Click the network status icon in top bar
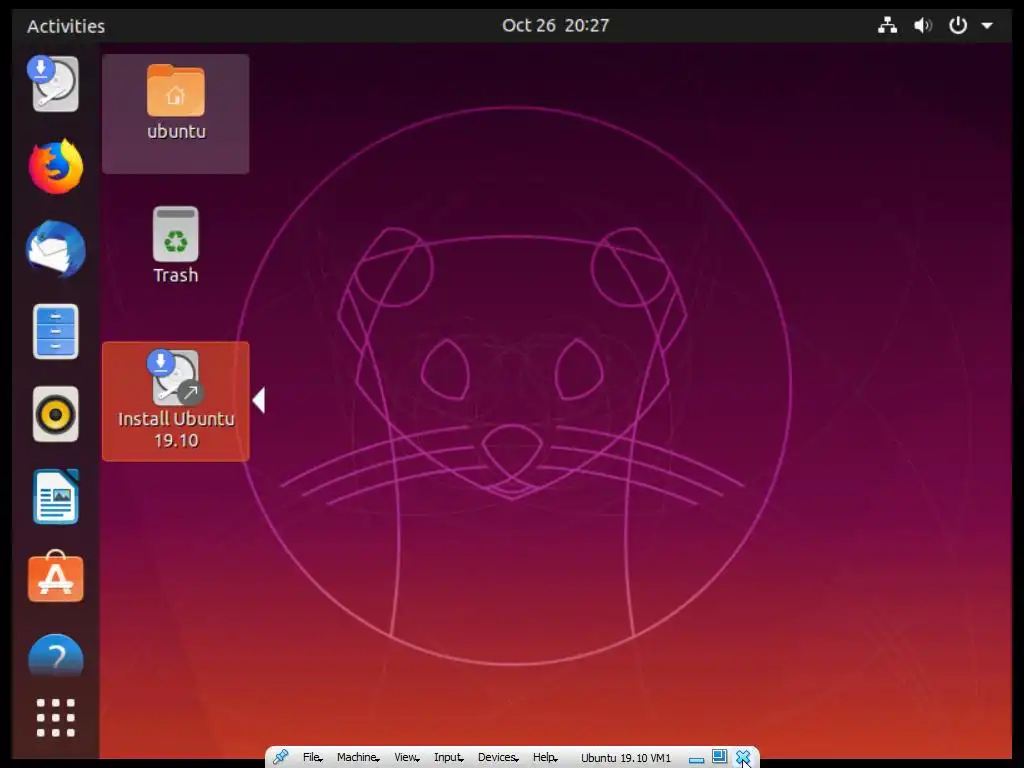This screenshot has width=1024, height=768. (887, 25)
